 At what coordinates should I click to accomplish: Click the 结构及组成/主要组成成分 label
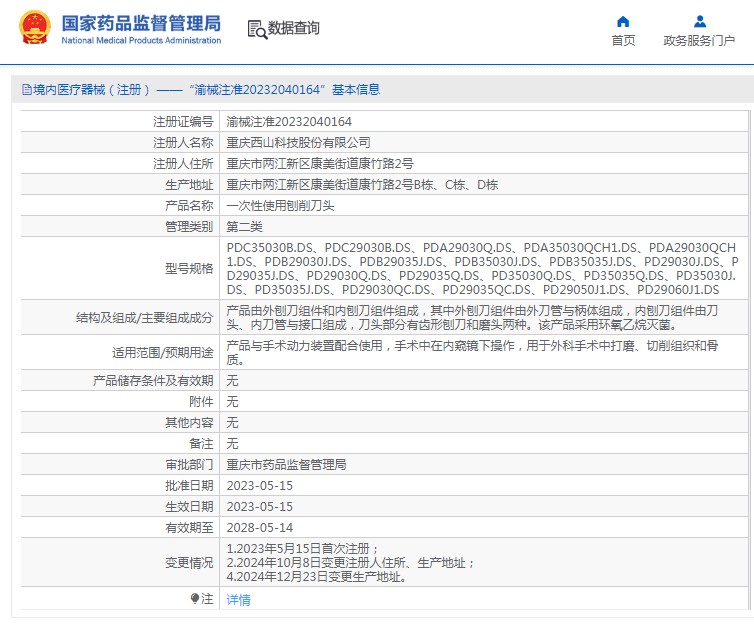point(145,318)
